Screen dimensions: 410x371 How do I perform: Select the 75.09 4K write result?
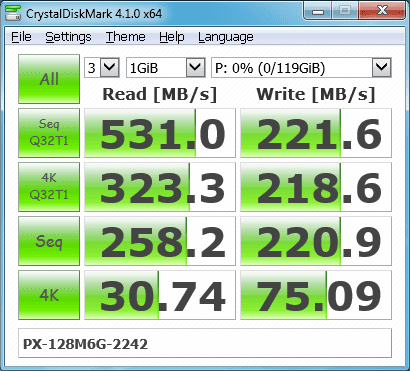coord(316,295)
